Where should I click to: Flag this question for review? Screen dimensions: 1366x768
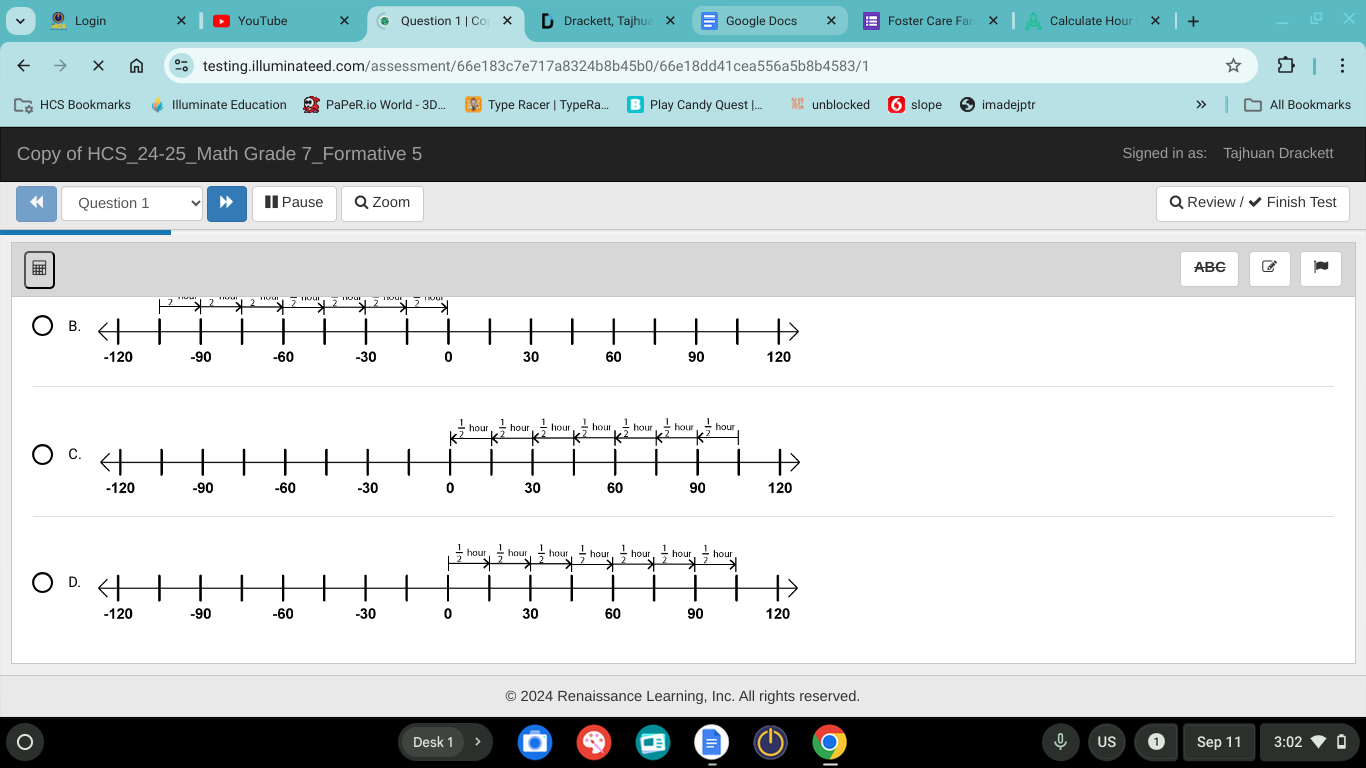[1321, 268]
